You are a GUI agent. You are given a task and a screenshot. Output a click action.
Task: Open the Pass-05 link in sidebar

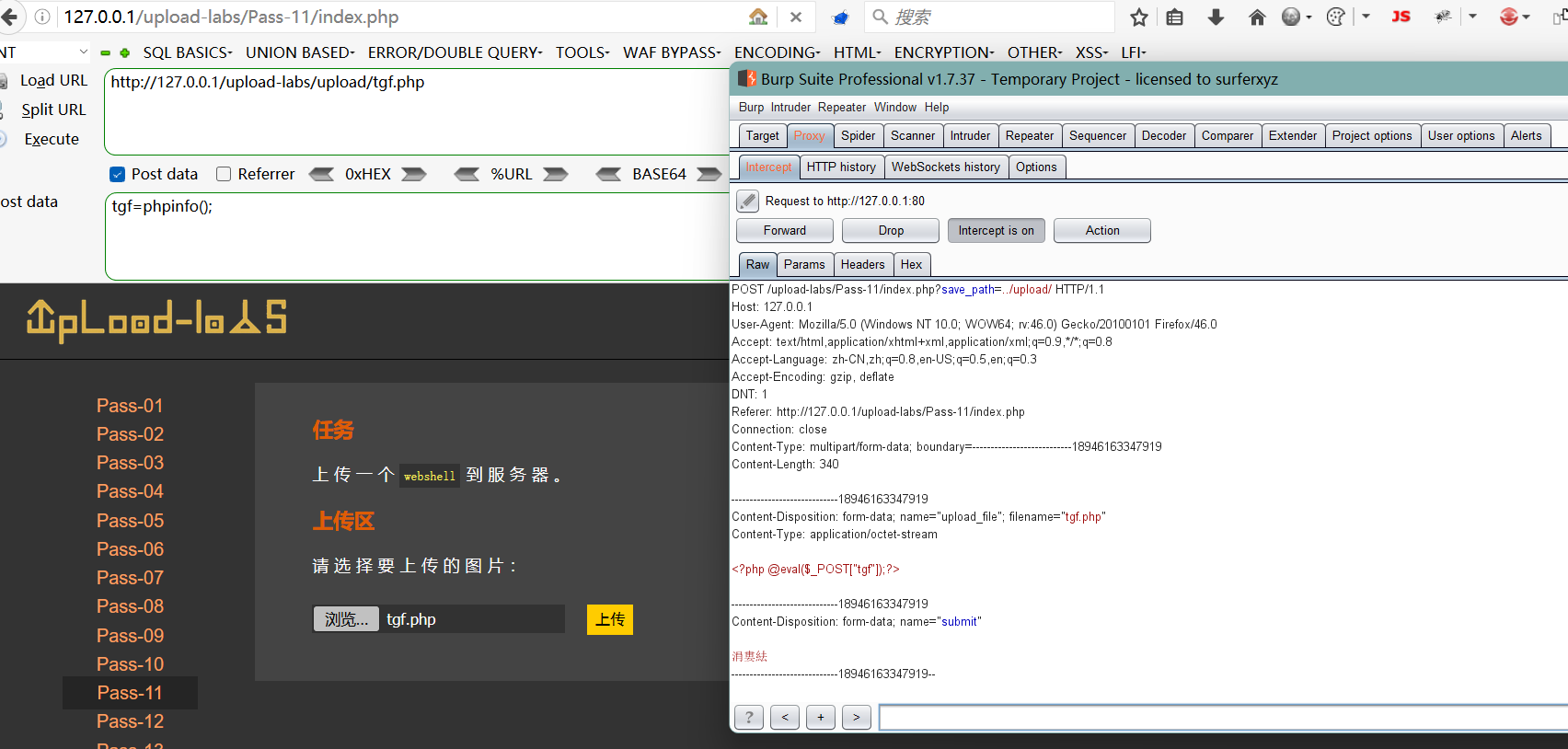click(x=130, y=521)
